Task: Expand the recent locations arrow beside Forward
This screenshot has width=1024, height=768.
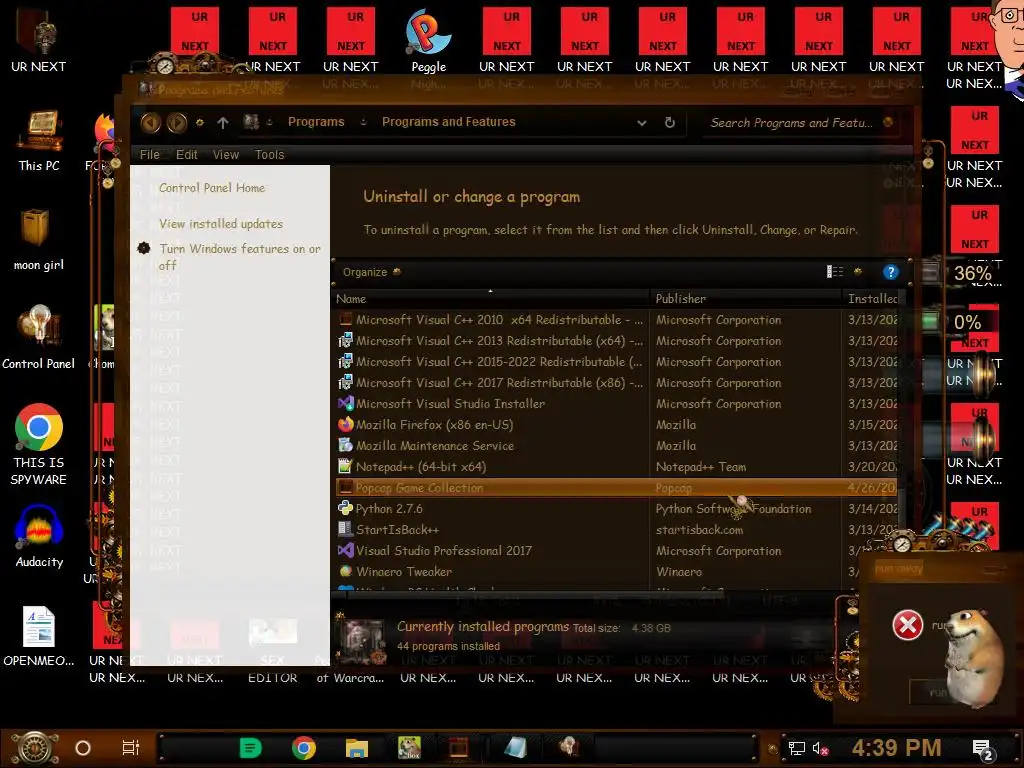Action: [200, 122]
